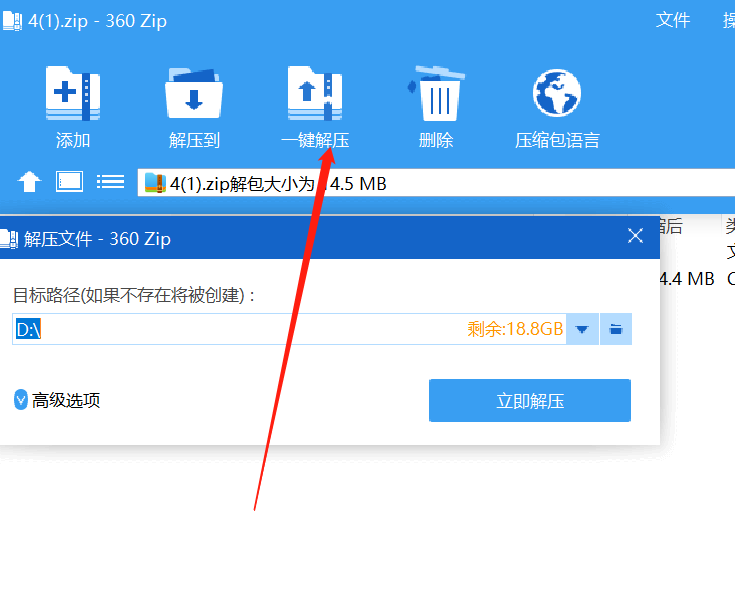
Task: Select the 删除 (Delete) trash icon
Action: point(436,93)
